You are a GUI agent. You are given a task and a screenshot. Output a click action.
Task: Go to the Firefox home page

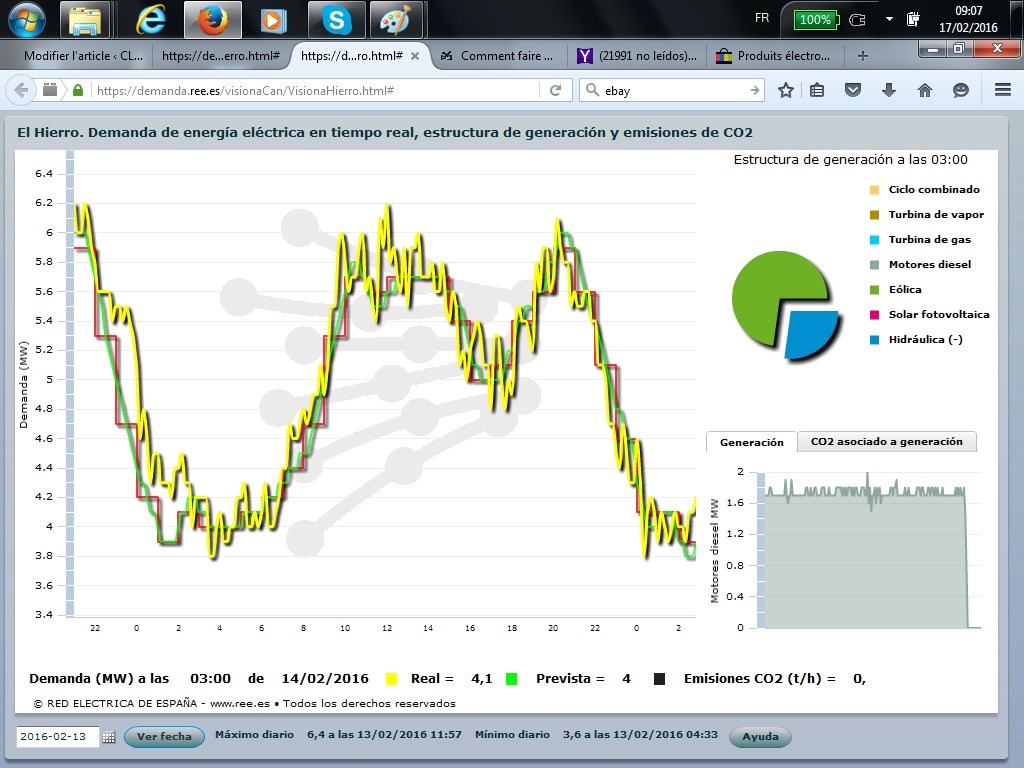point(925,90)
